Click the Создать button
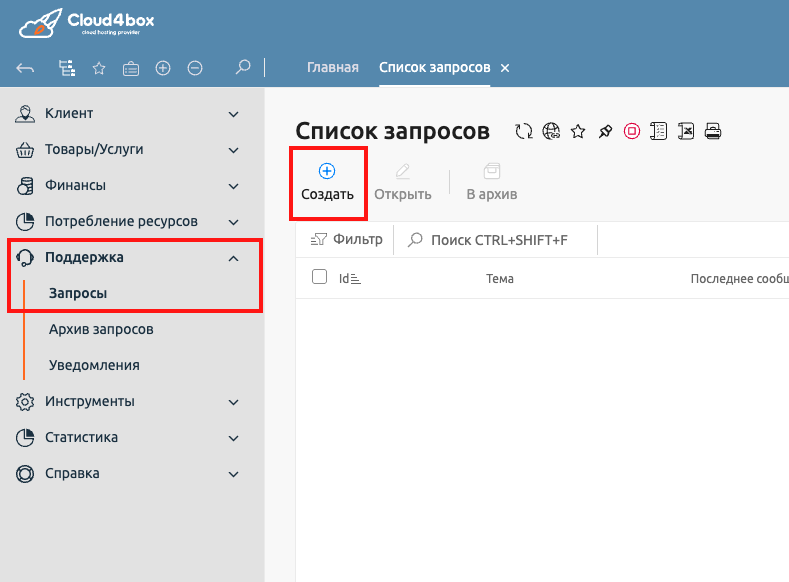 pos(327,183)
